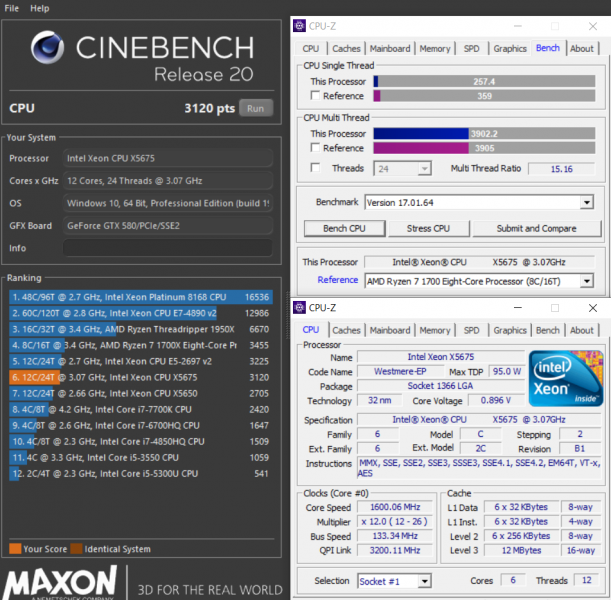
Task: Open the Help menu in Cinebench
Action: (40, 8)
